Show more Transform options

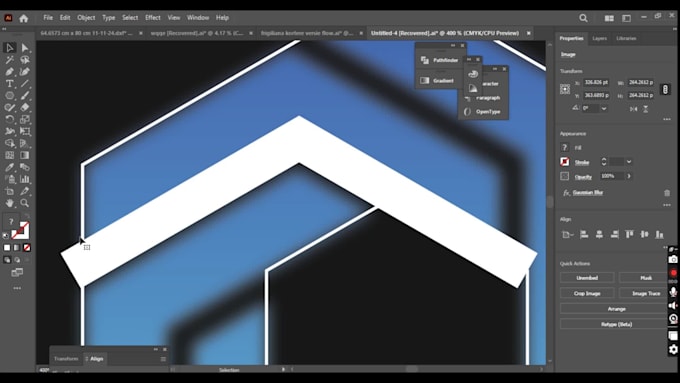667,119
